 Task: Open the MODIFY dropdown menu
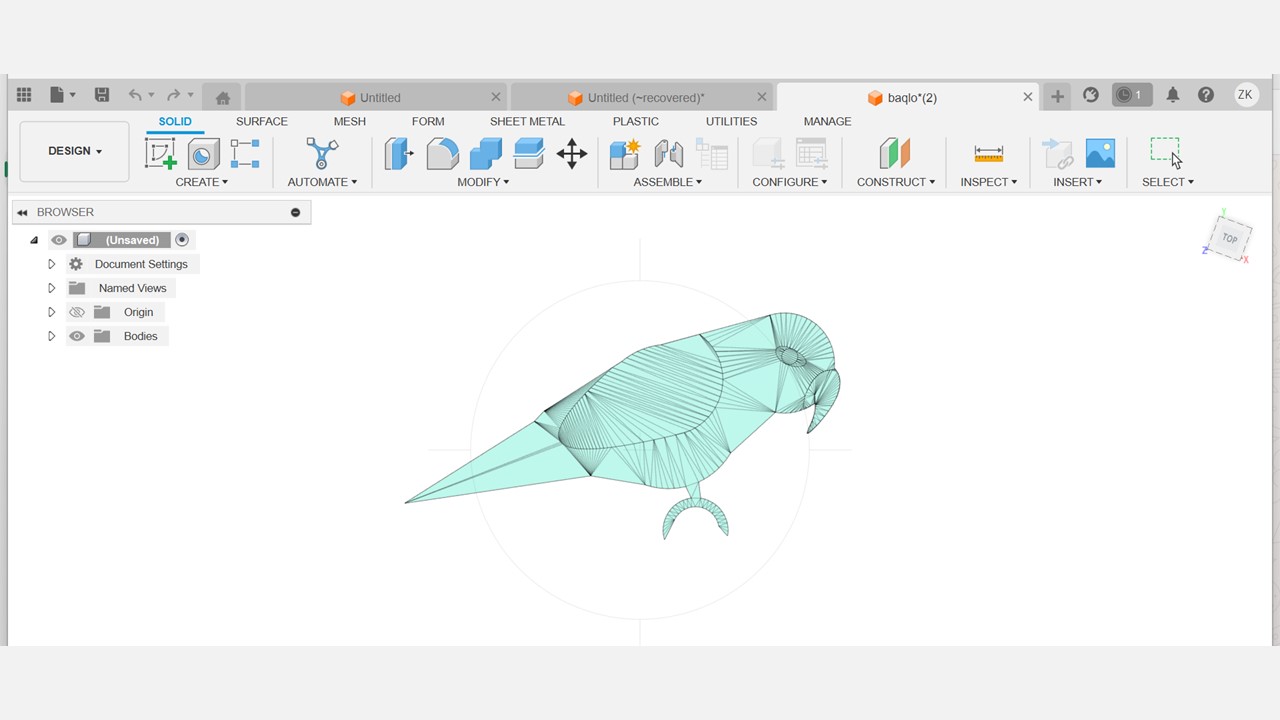[483, 182]
